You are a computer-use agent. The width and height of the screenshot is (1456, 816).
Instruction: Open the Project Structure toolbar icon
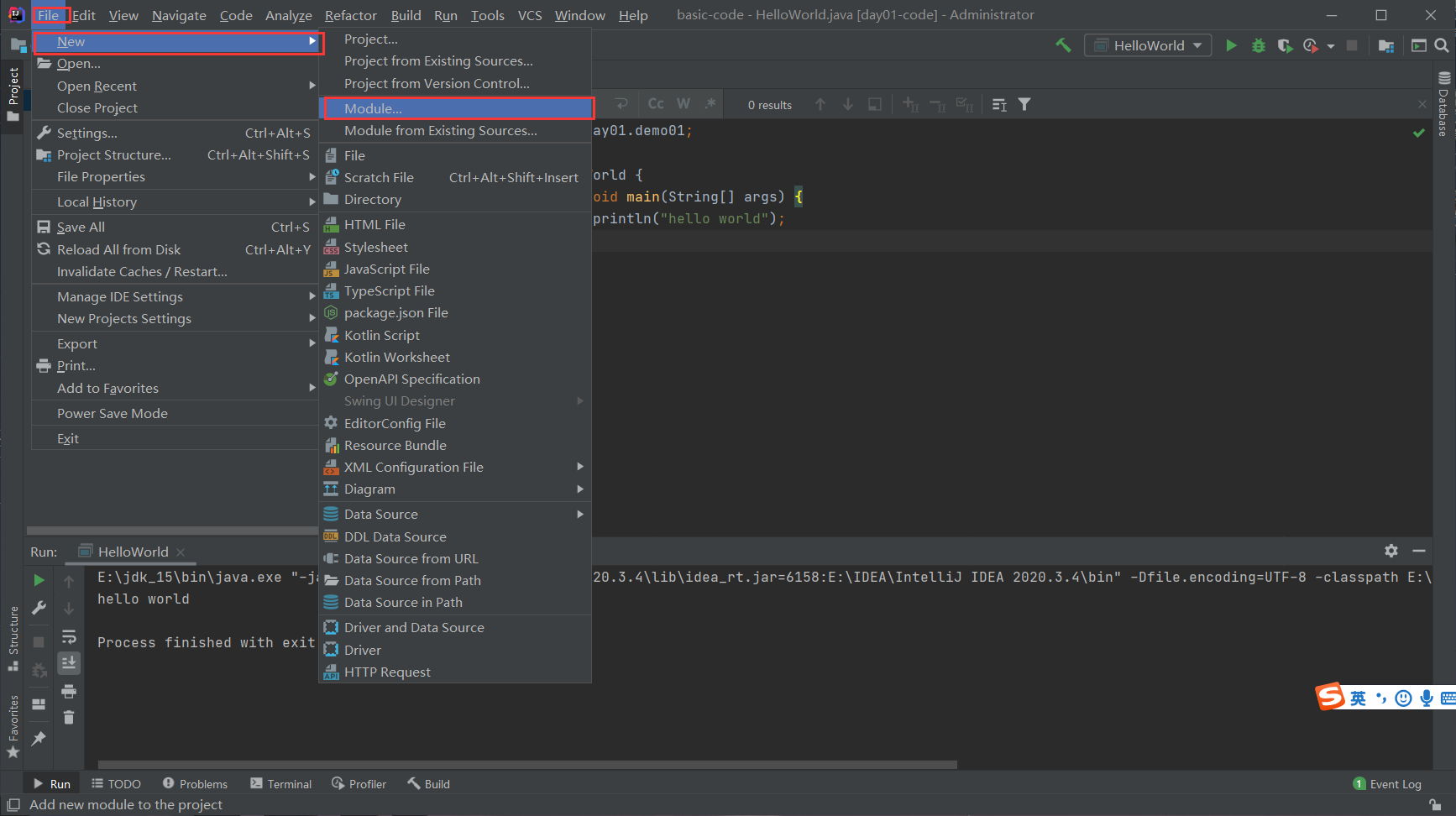1386,45
